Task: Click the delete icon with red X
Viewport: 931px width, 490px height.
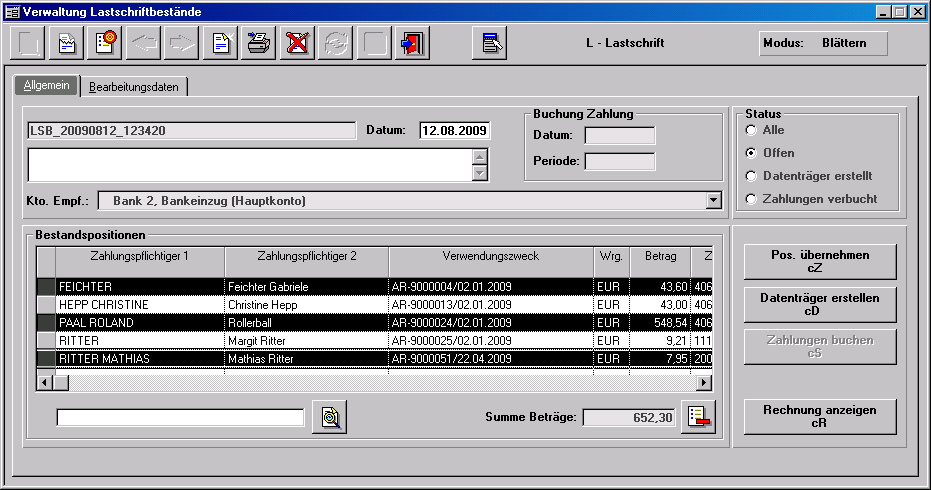Action: pos(296,44)
